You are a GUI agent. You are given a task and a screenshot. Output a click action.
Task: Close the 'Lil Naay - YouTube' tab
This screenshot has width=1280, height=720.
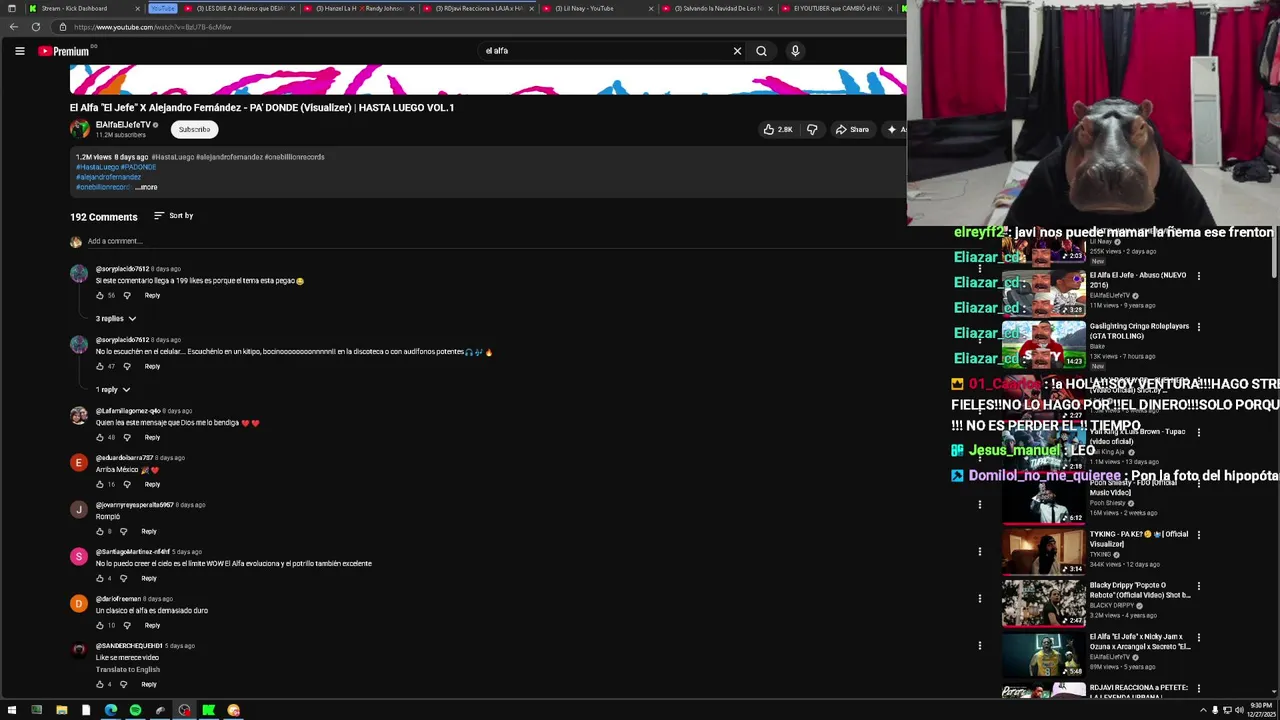tap(651, 8)
